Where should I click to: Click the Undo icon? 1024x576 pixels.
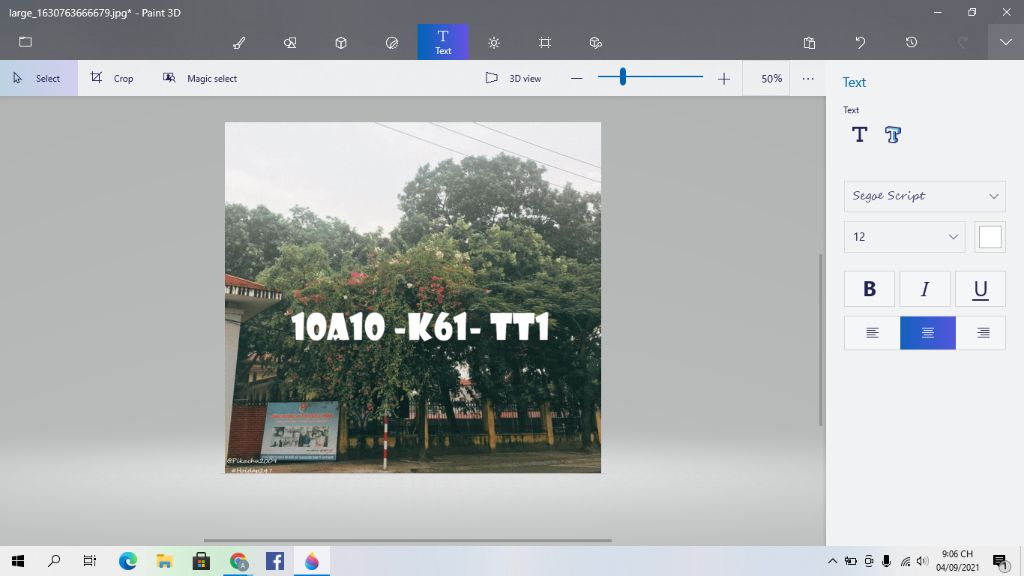pos(860,42)
